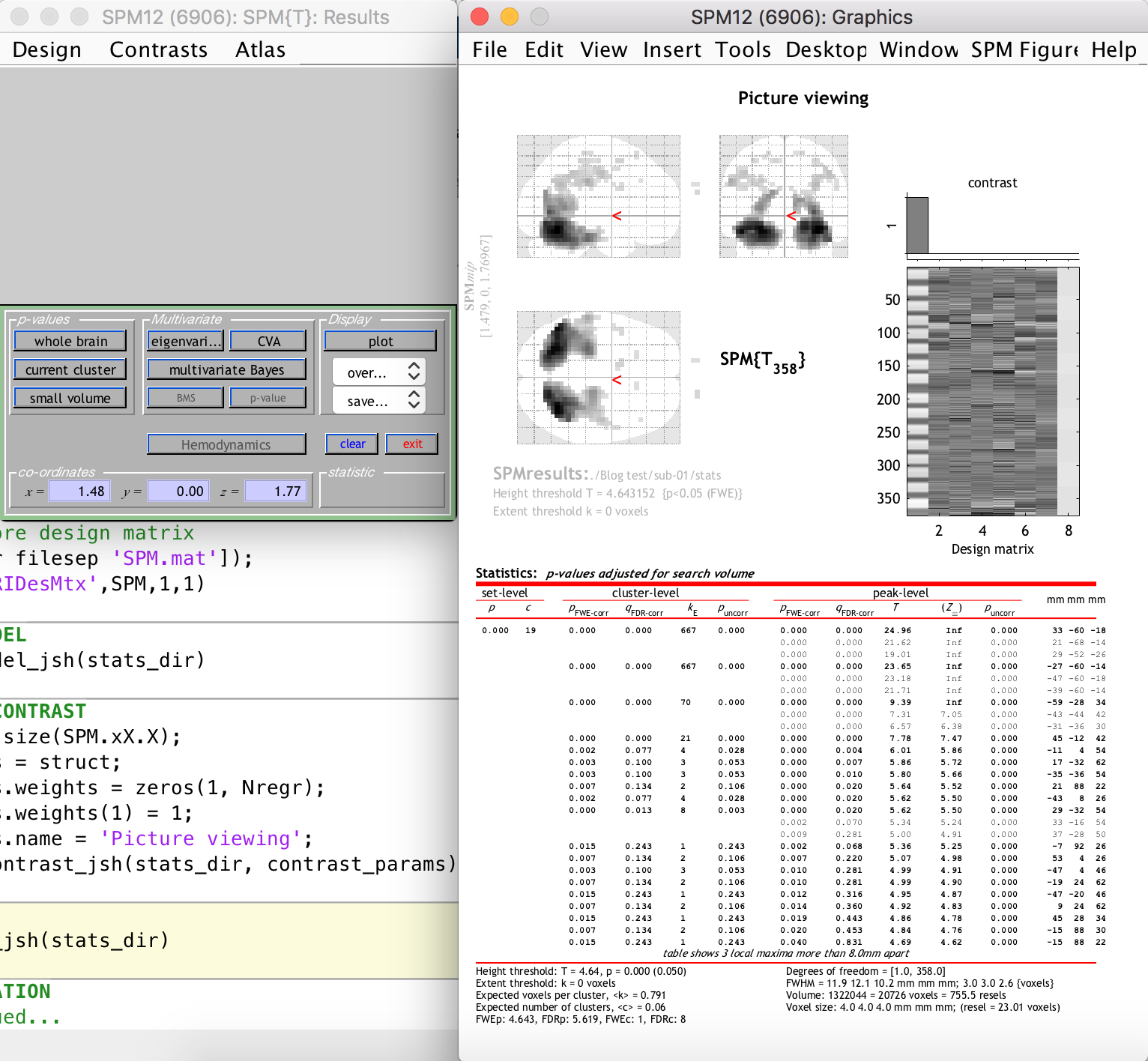Open the over... overlays dropdown
This screenshot has width=1148, height=1061.
tap(379, 372)
